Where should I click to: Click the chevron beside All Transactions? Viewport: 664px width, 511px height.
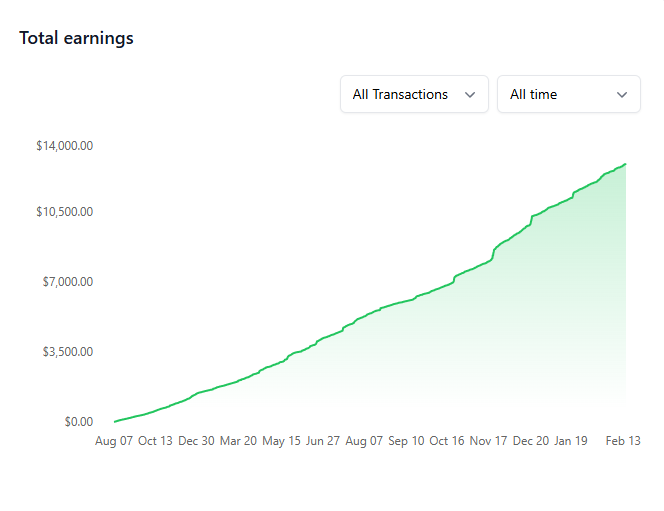pos(470,95)
